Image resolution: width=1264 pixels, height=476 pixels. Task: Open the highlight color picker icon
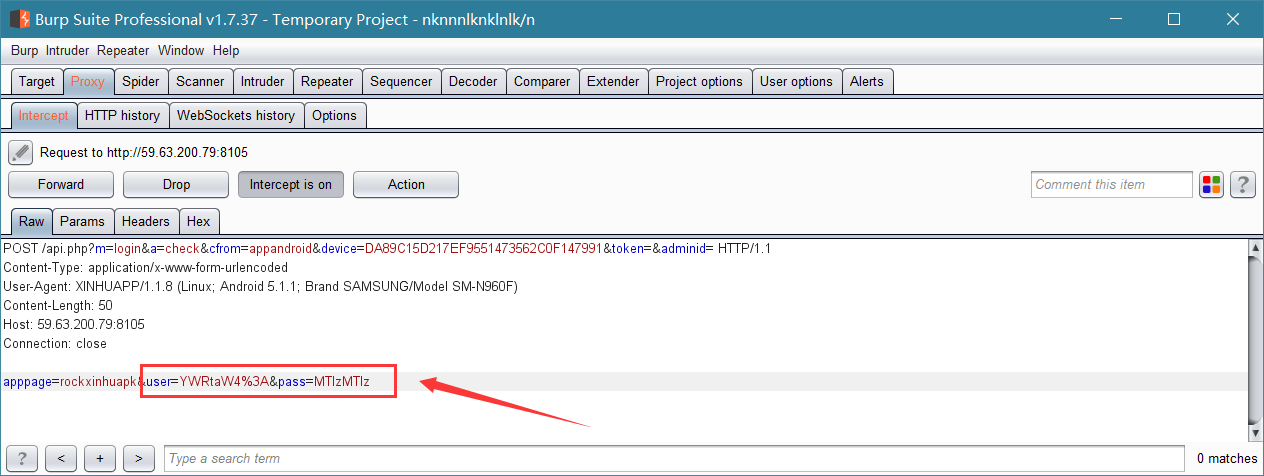(1212, 184)
